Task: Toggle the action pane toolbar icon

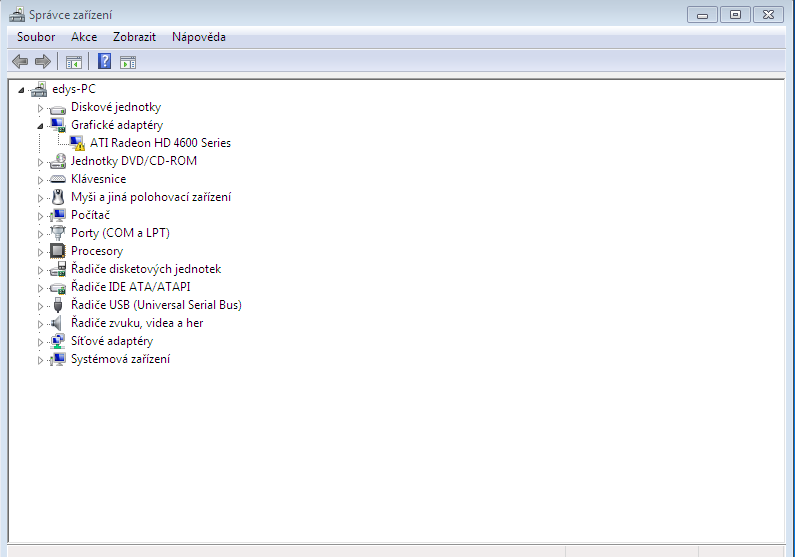Action: (128, 62)
